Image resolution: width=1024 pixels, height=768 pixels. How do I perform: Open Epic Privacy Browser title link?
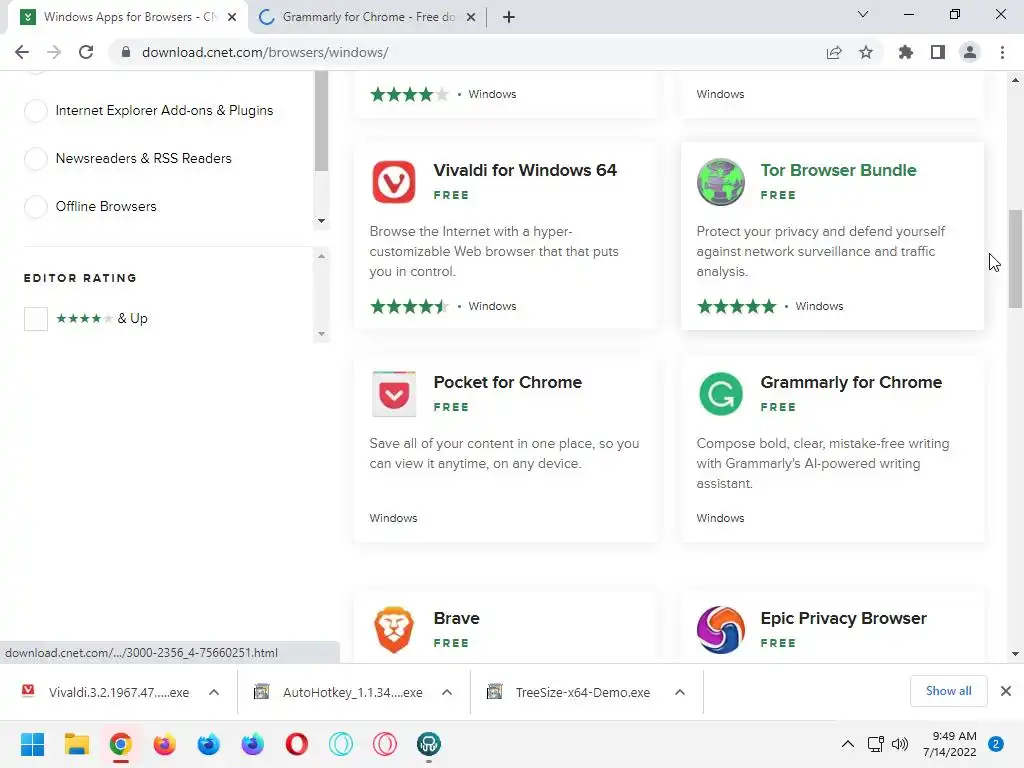coord(844,618)
